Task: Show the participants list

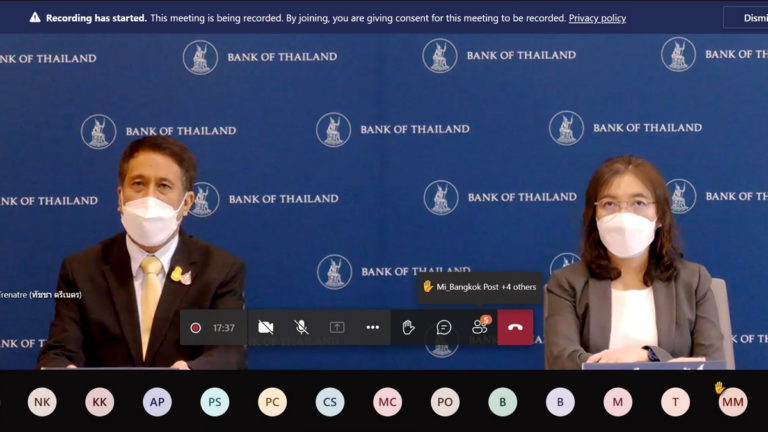Action: point(480,326)
